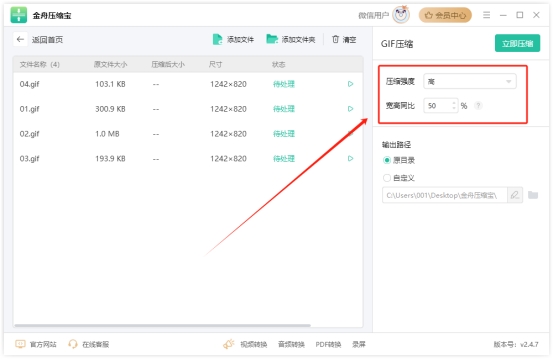The image size is (553, 360).
Task: Open 在线客服 online support
Action: 89,344
